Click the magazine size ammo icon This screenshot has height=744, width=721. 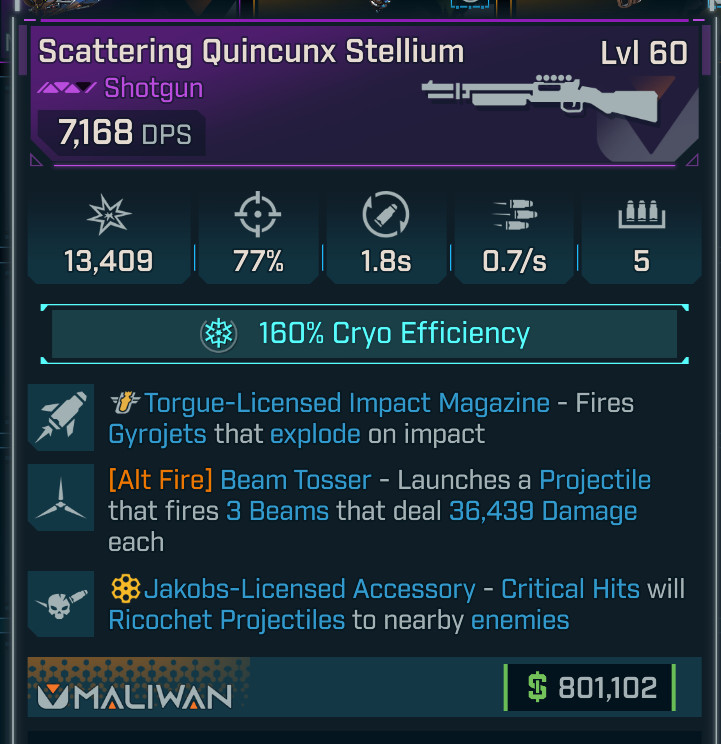[x=641, y=214]
